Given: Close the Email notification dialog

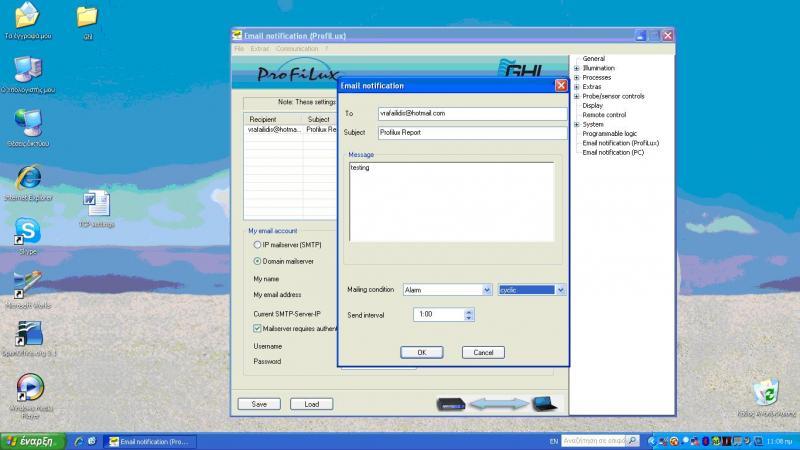Looking at the screenshot, I should click(x=561, y=86).
